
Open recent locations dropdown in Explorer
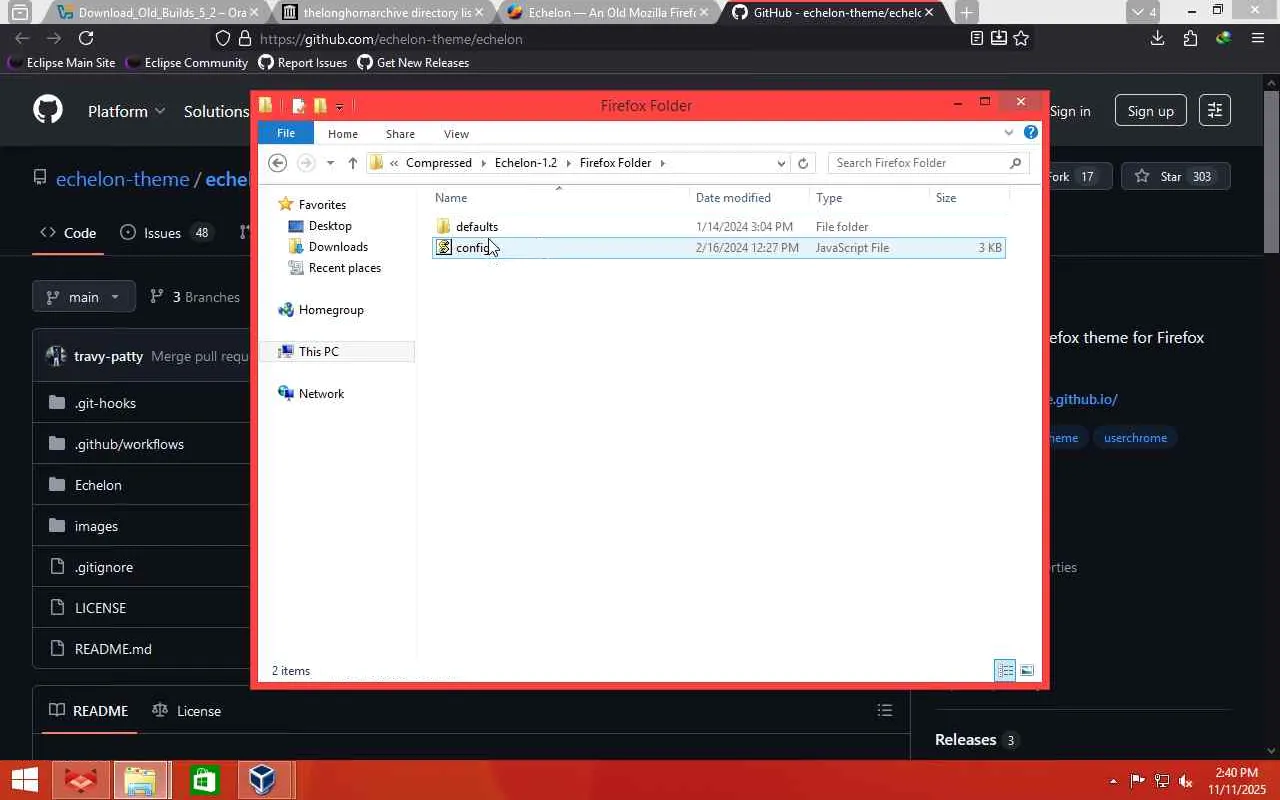[330, 163]
